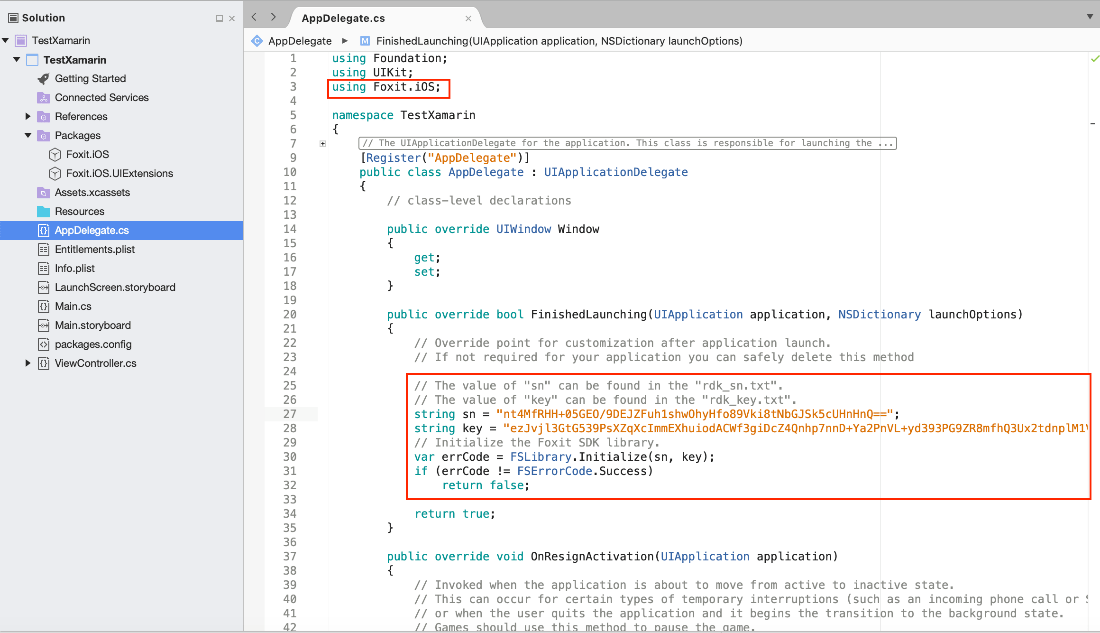The image size is (1100, 633).
Task: Navigate forward with the right arrow
Action: (x=273, y=17)
